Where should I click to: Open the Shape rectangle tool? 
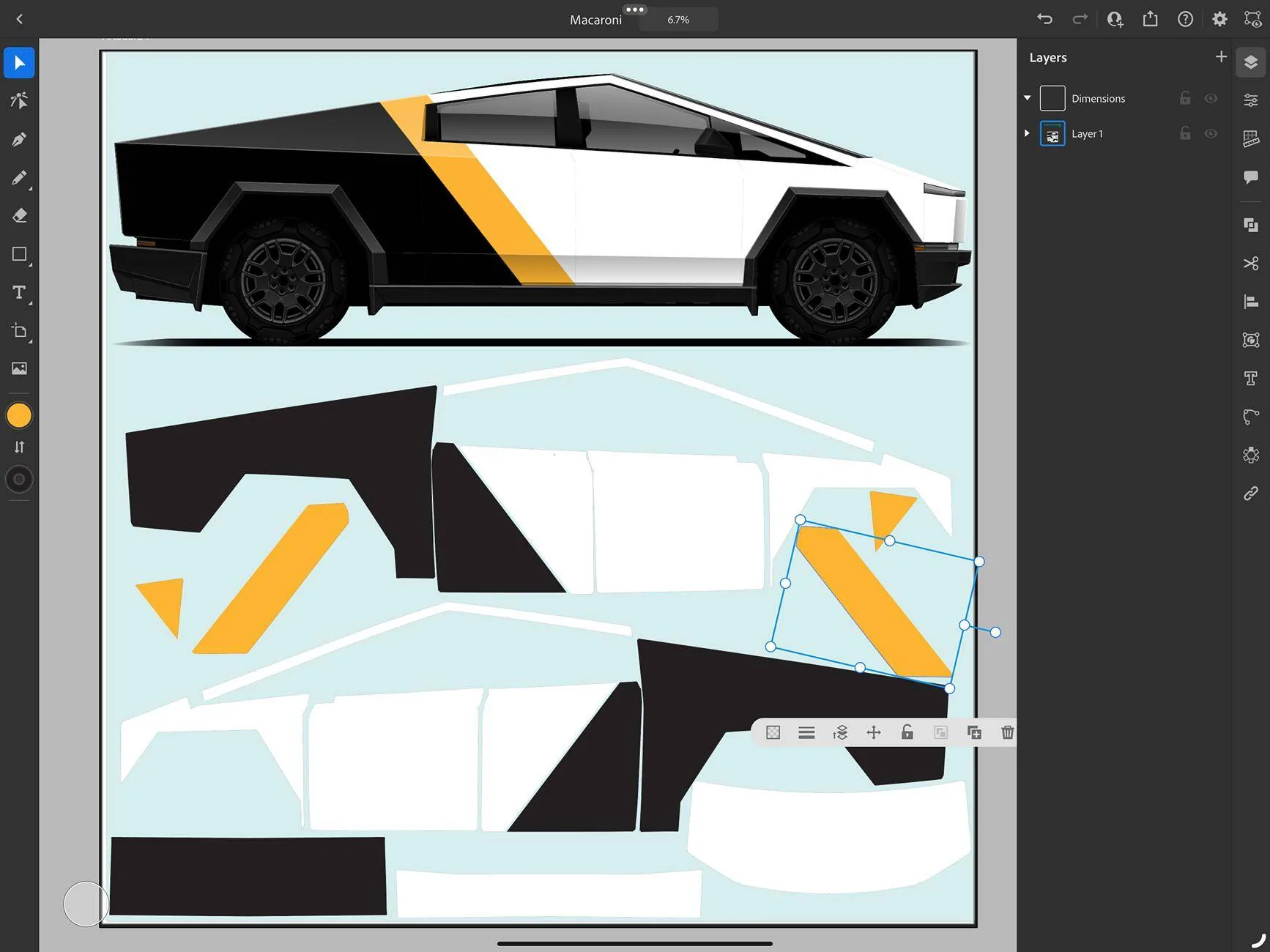tap(19, 254)
